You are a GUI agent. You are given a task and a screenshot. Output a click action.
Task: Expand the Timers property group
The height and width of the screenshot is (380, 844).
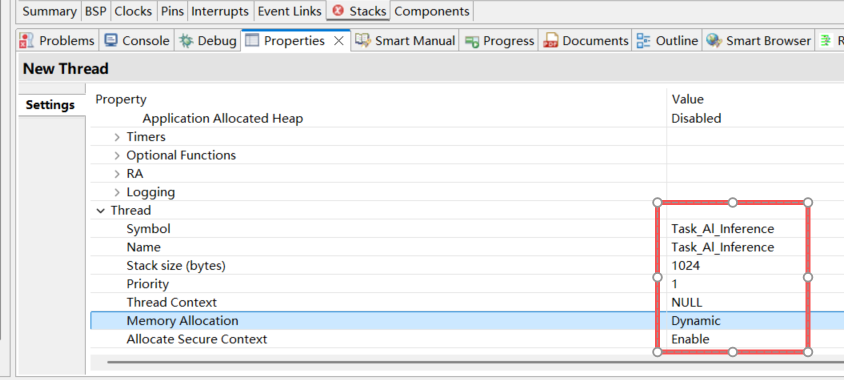click(117, 137)
